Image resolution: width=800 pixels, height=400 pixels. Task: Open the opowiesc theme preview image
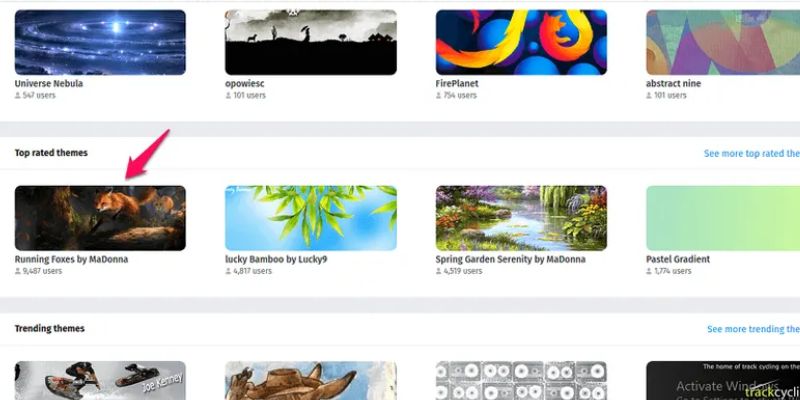[311, 42]
